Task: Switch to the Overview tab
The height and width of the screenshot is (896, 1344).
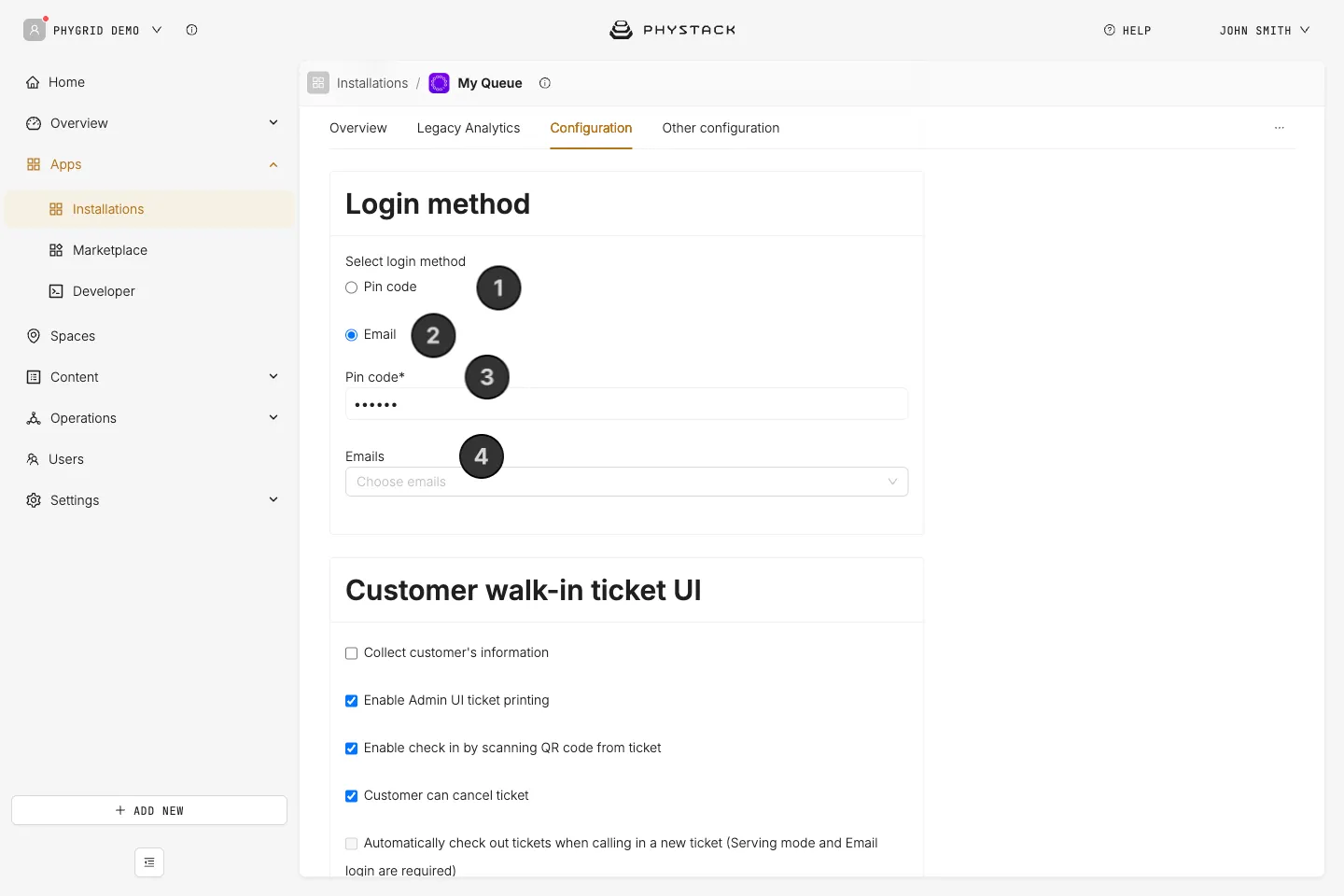Action: (358, 128)
